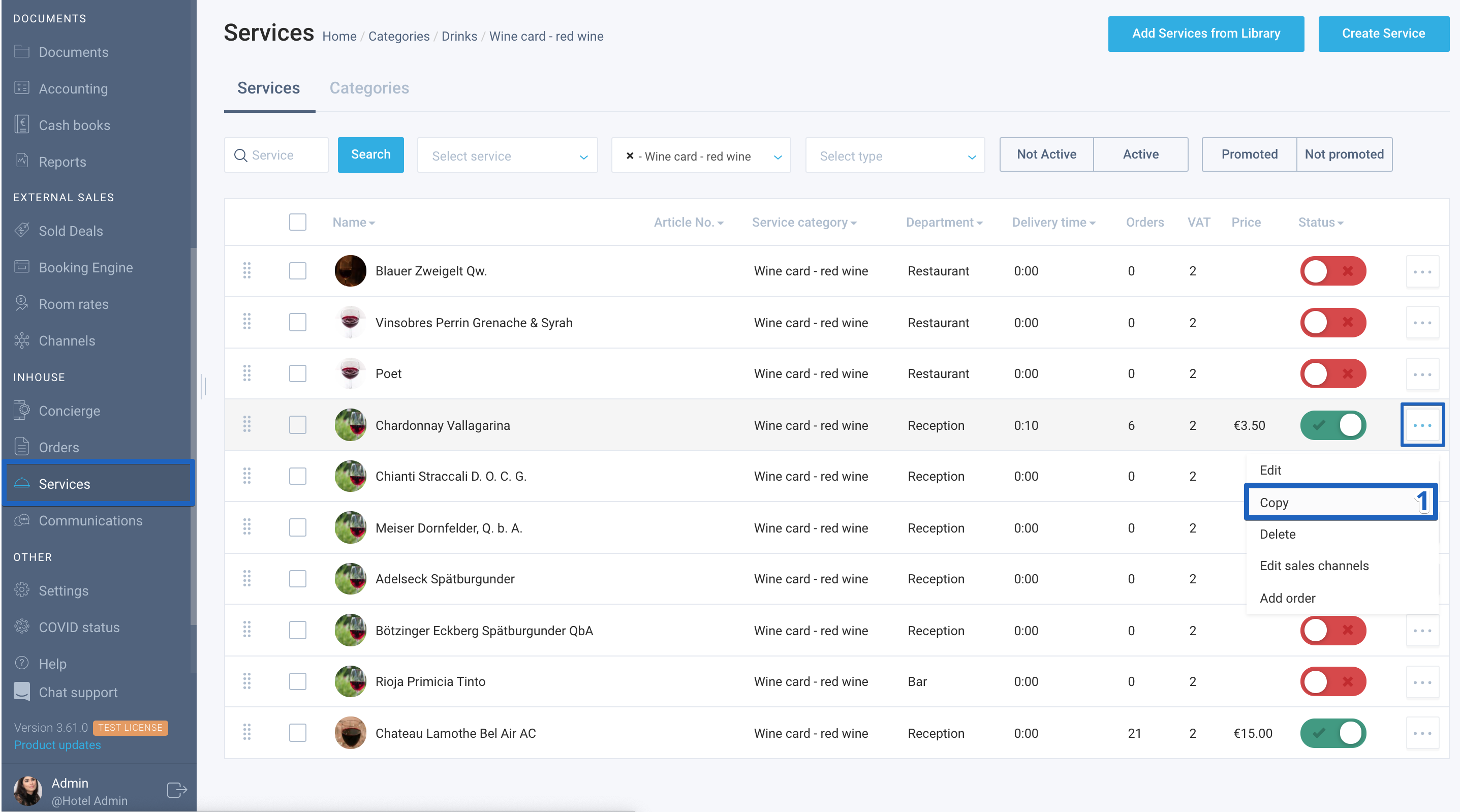The height and width of the screenshot is (812, 1460).
Task: Open the Select type dropdown
Action: click(895, 155)
